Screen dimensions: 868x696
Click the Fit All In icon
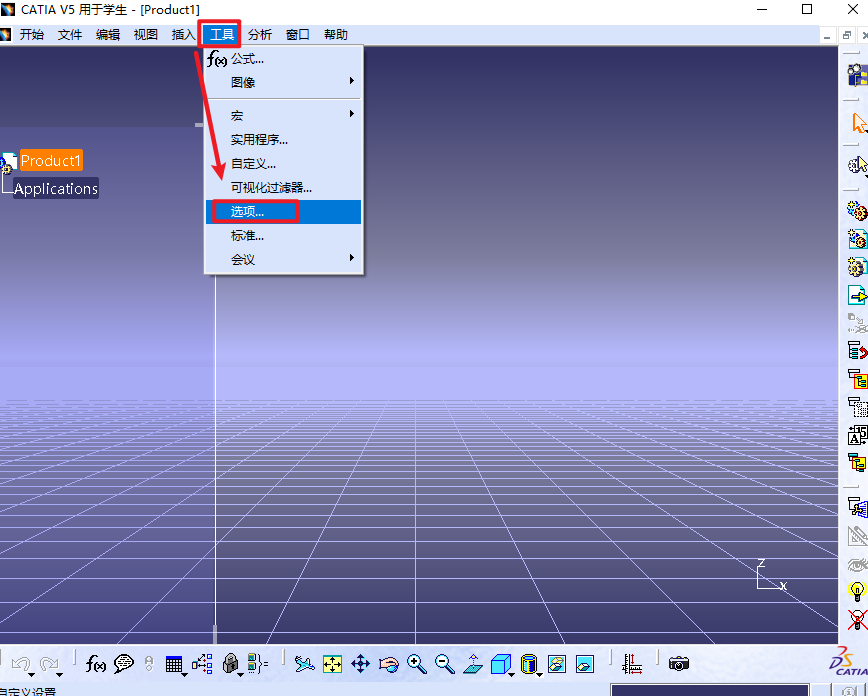332,663
